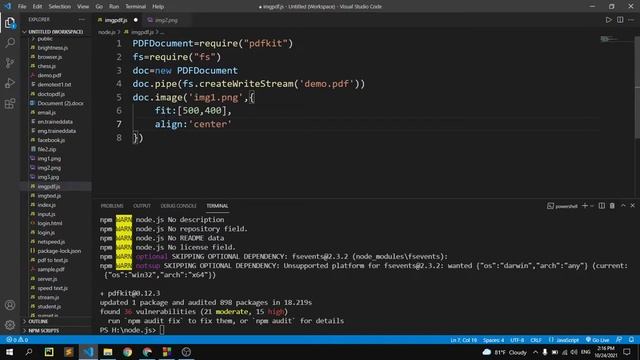The image size is (640, 360).
Task: Open login.html in the explorer
Action: click(49, 223)
